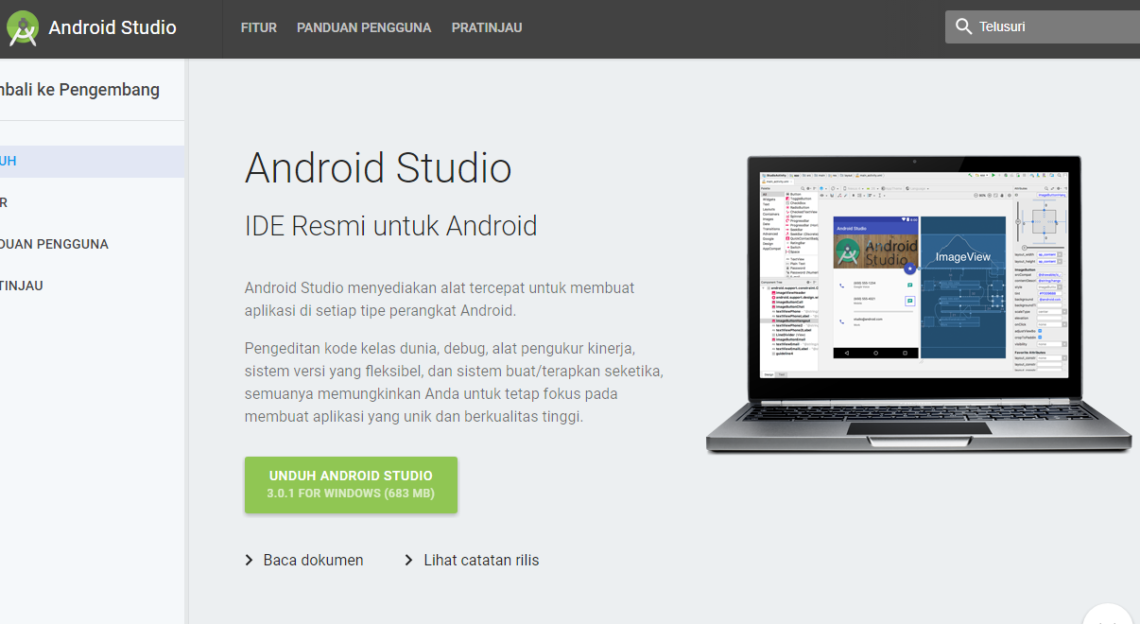
Task: Open PANDUAN PENGGUNA in the top navigation
Action: point(364,28)
